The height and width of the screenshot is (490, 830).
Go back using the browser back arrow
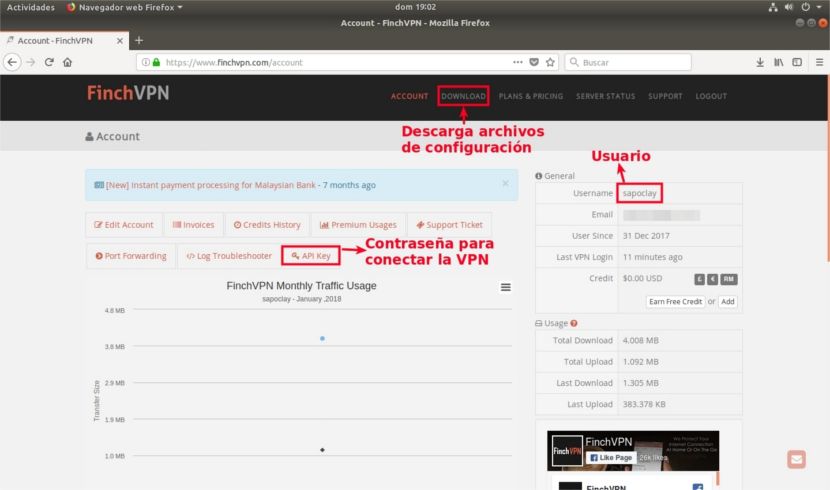point(12,62)
